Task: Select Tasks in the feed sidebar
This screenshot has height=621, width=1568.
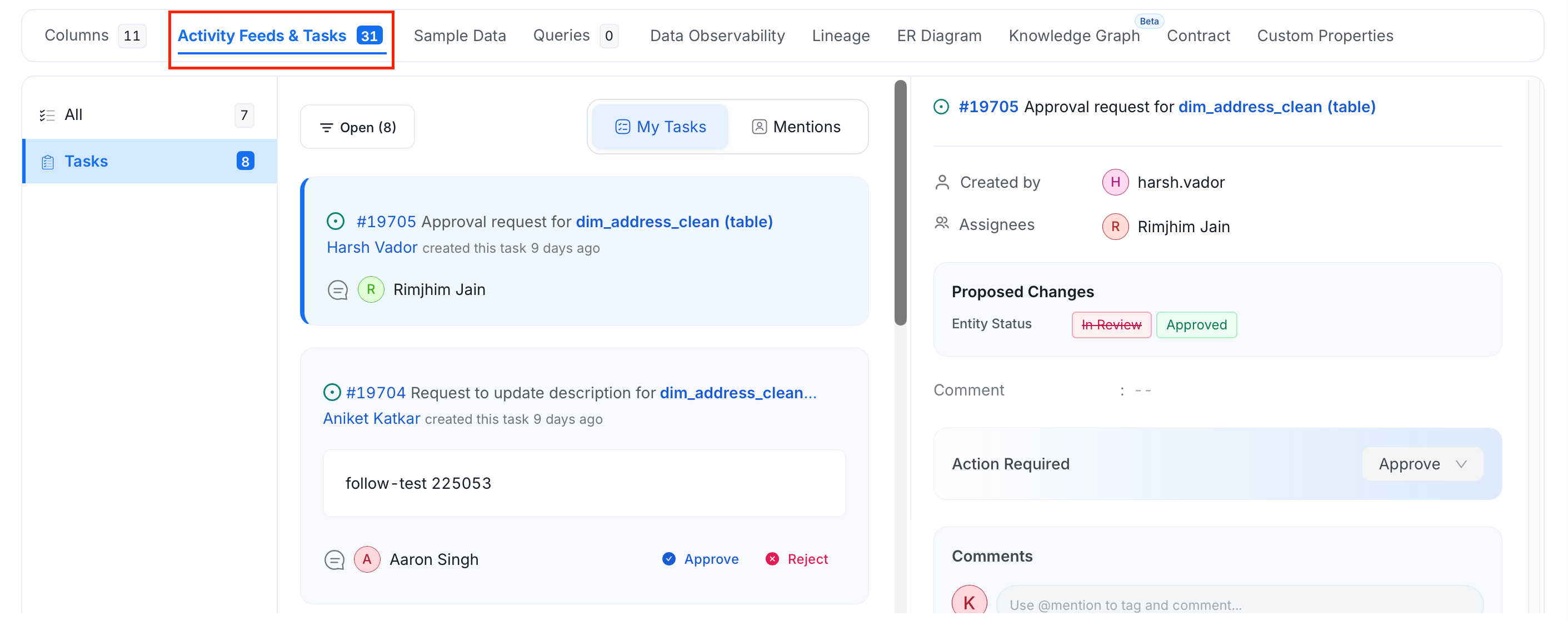Action: click(149, 161)
